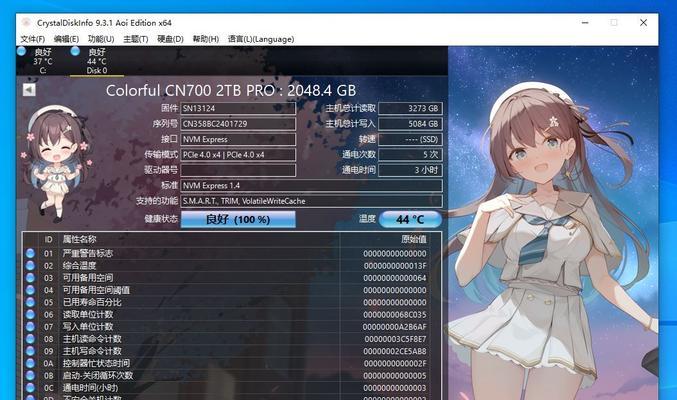Click the CrystalDiskInfo title bar app icon

[26, 22]
